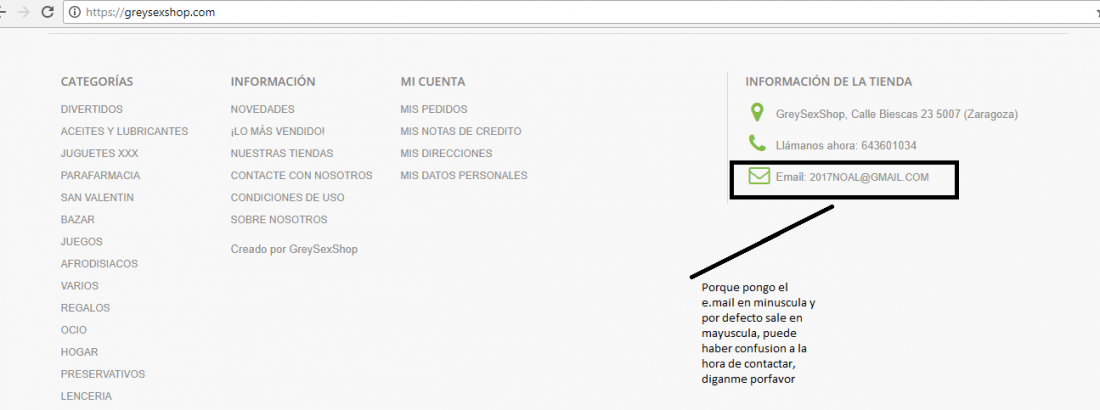The height and width of the screenshot is (410, 1100).
Task: Click the Llámanos ahora phone number text
Action: [846, 145]
